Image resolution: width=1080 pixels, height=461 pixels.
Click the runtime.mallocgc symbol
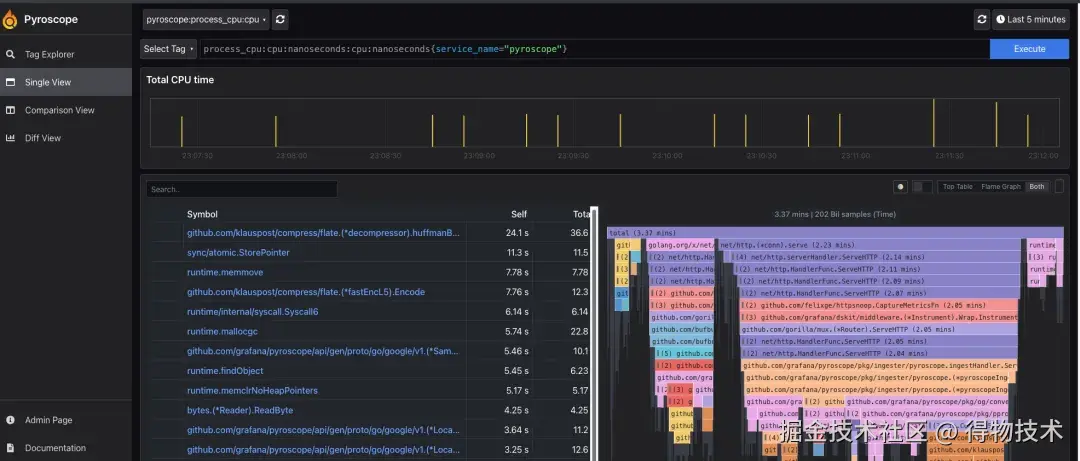pyautogui.click(x=222, y=331)
